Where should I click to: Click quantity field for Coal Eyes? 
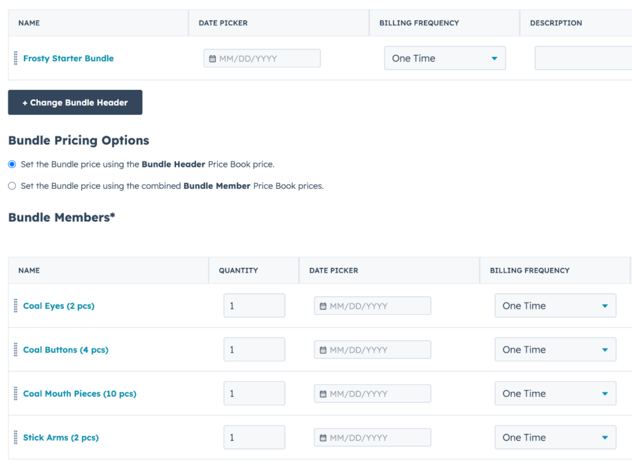(254, 306)
